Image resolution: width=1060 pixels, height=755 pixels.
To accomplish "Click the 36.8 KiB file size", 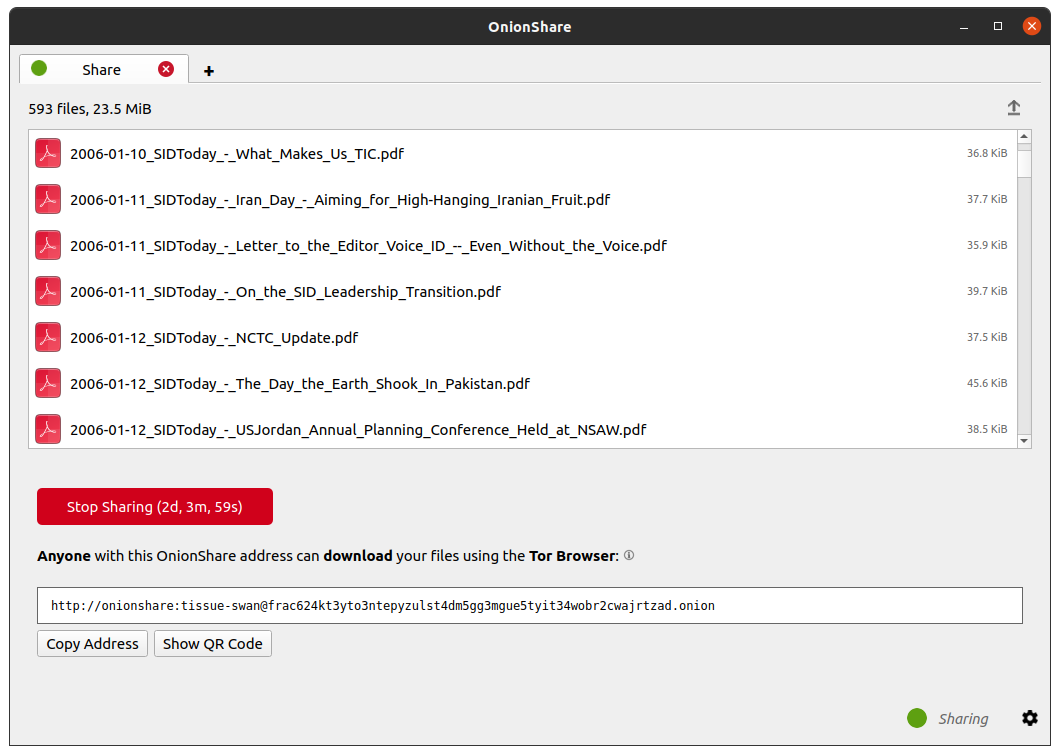I will pos(986,153).
